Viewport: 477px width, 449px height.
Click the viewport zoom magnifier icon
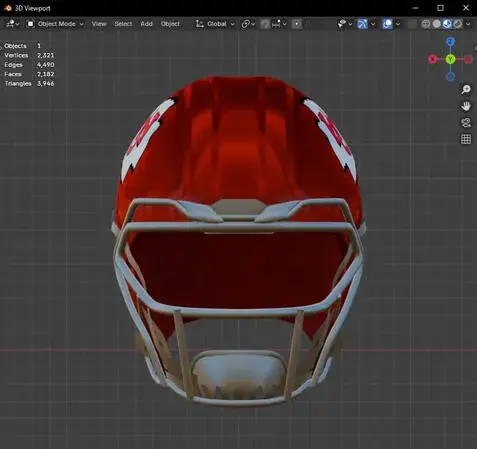point(466,89)
